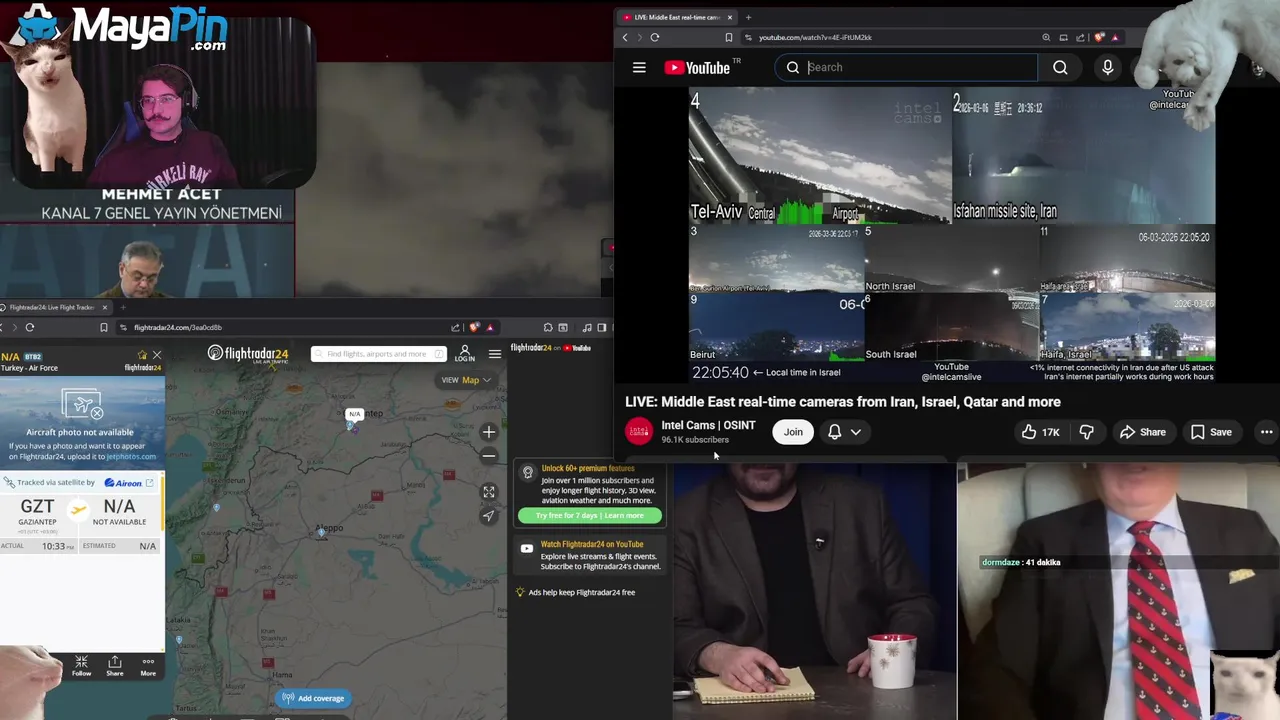Reload the YouTube browser page

(x=654, y=37)
